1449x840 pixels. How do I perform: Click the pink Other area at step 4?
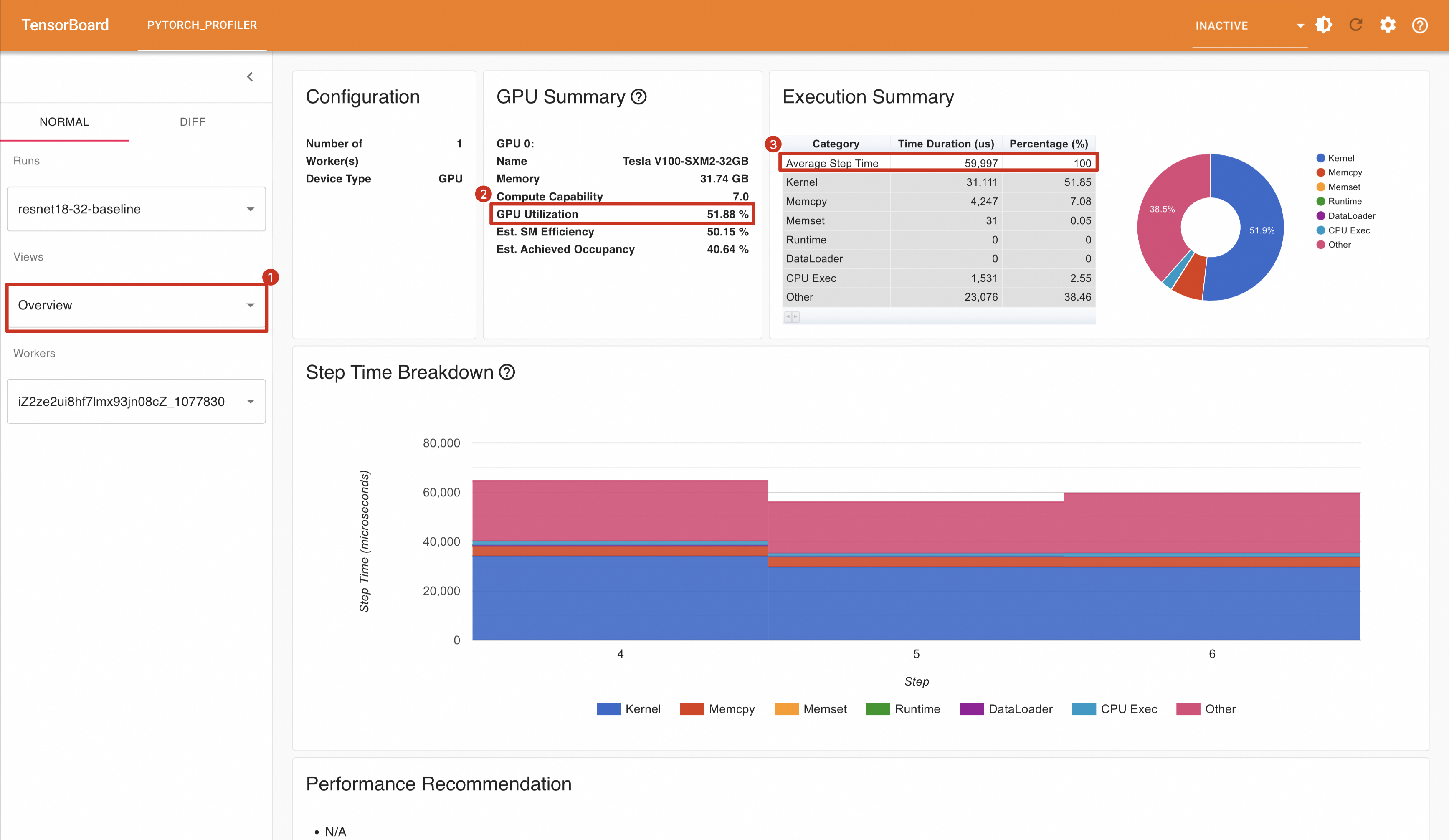tap(620, 511)
